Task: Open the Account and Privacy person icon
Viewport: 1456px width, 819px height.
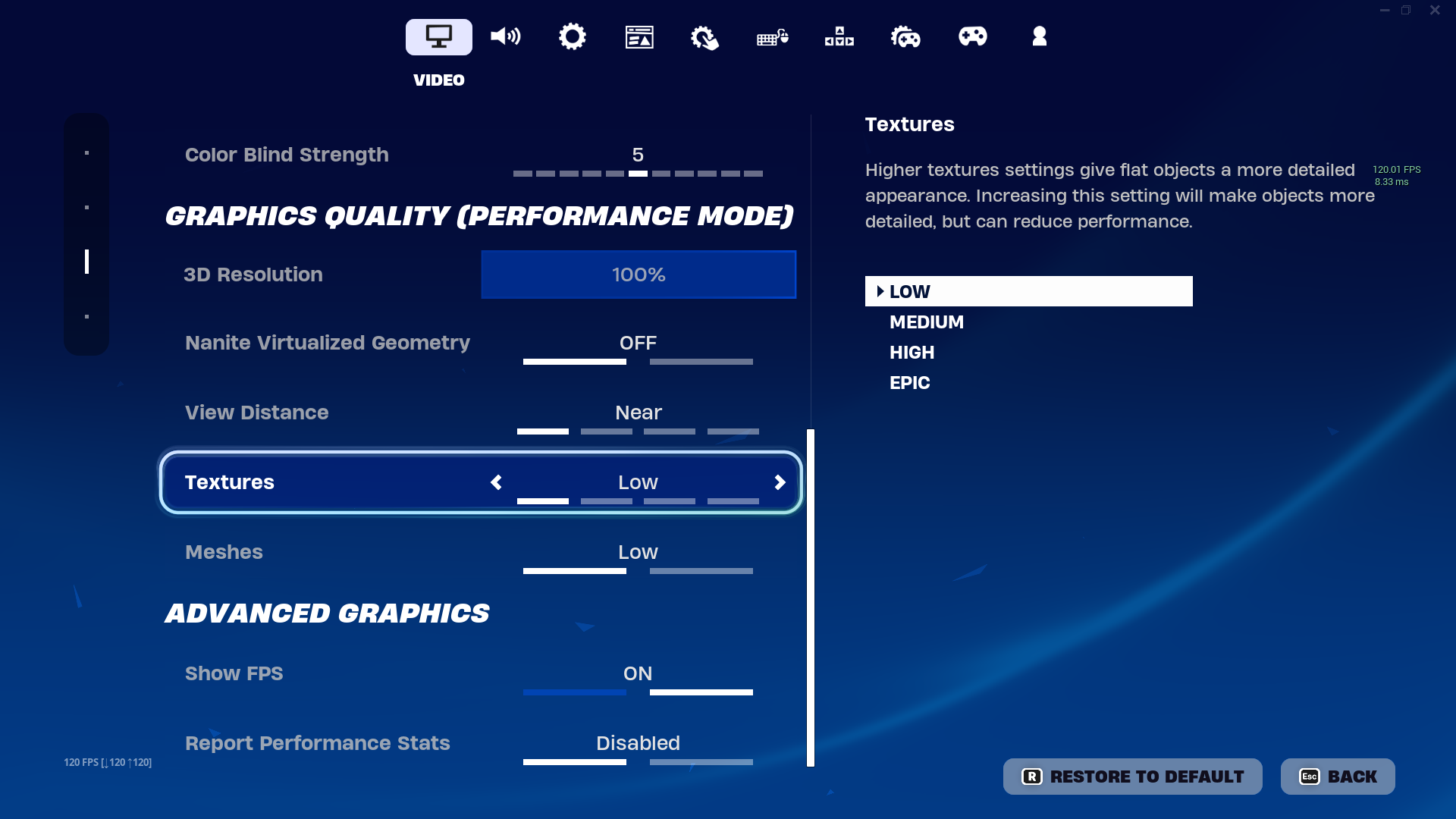Action: 1039,36
